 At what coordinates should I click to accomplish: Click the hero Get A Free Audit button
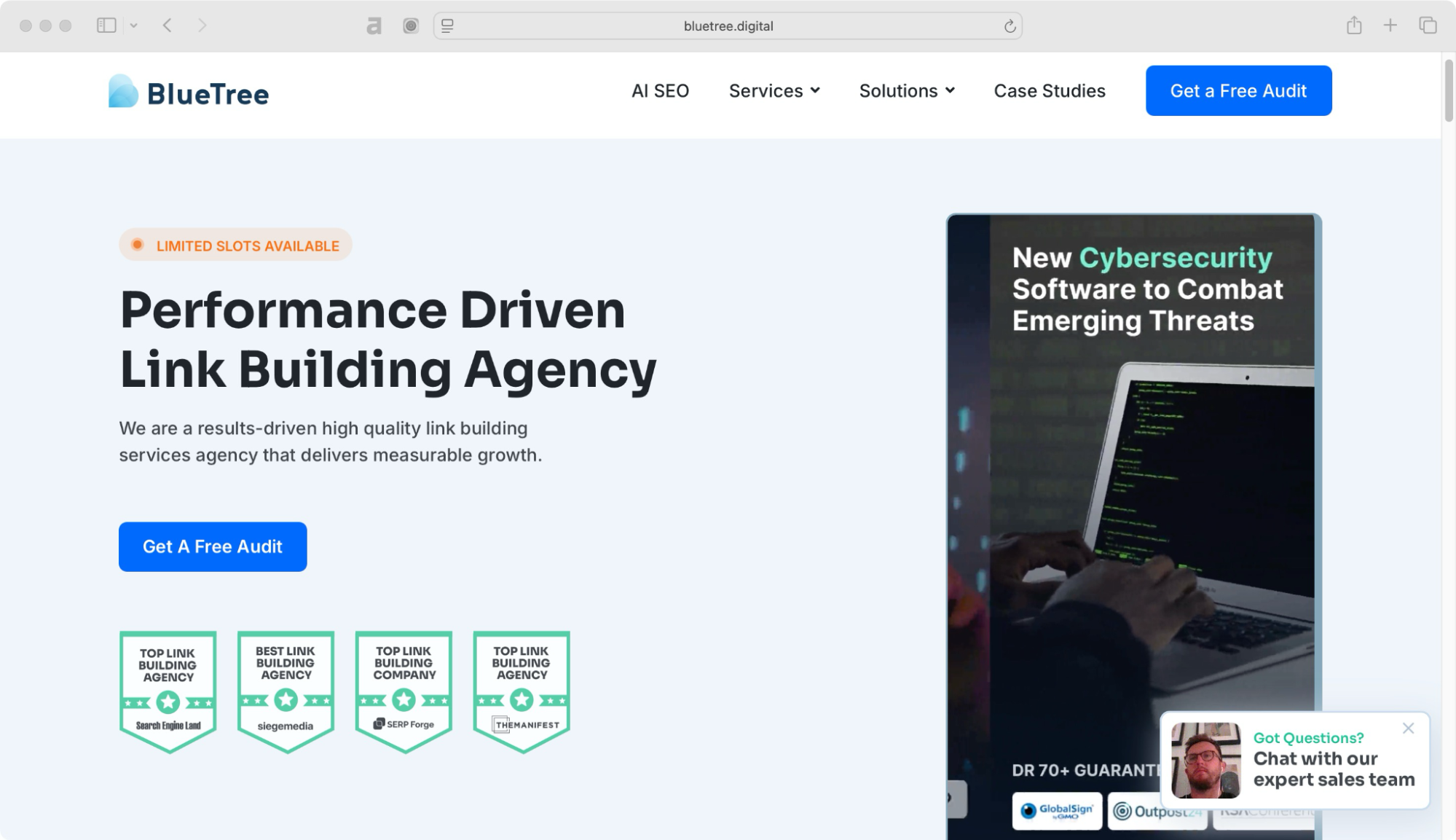point(213,546)
